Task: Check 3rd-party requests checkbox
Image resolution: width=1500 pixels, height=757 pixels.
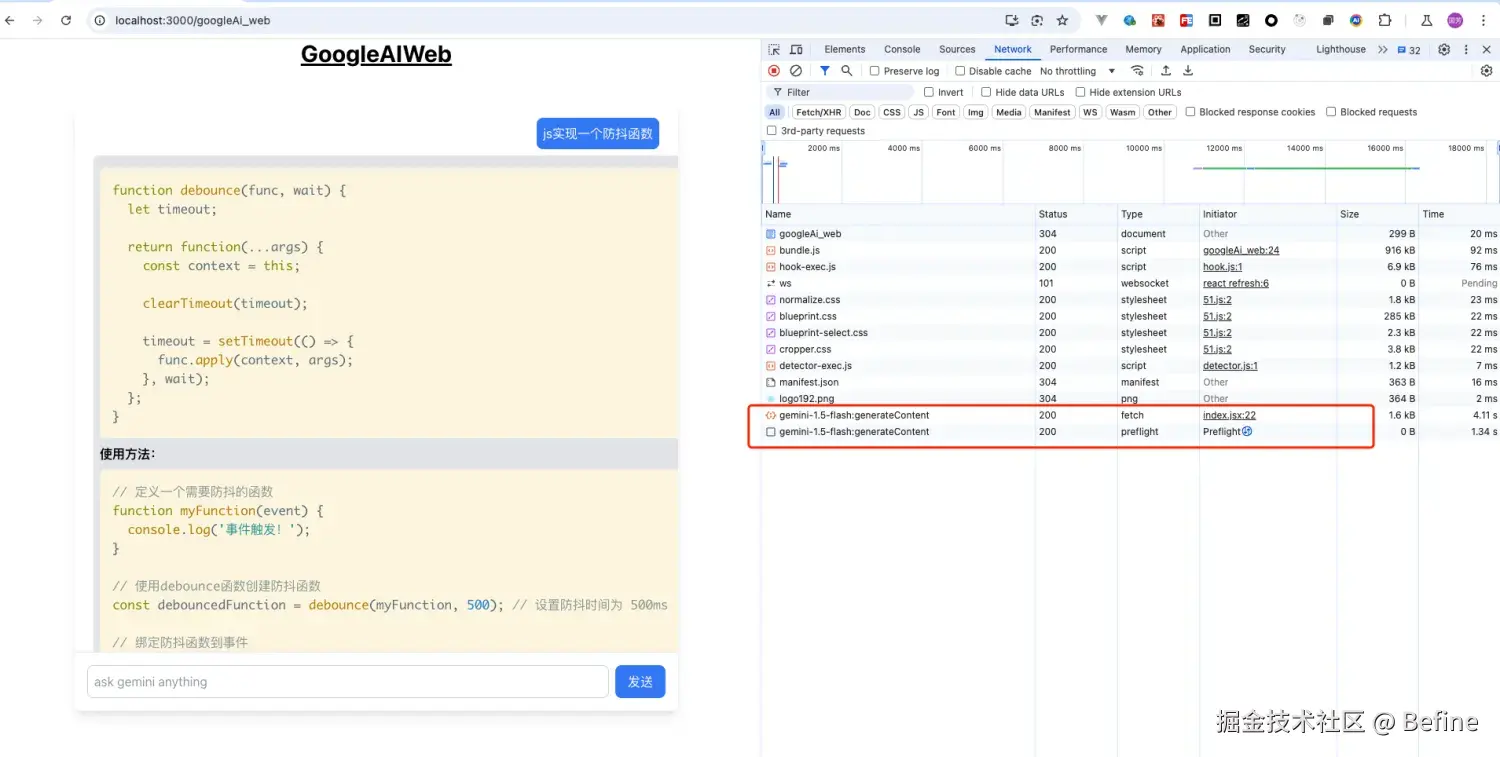Action: pyautogui.click(x=771, y=131)
